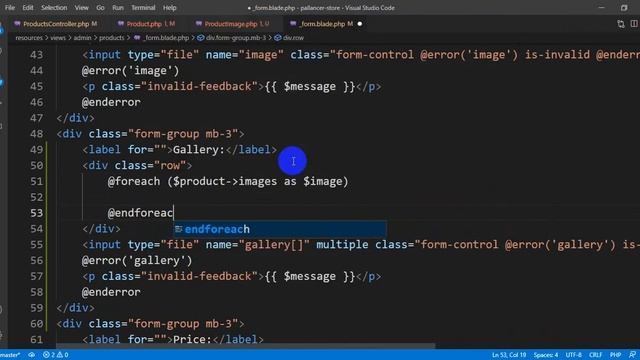Click the Open Changes compare icon
Screen dimensions: 640x360
coord(621,24)
